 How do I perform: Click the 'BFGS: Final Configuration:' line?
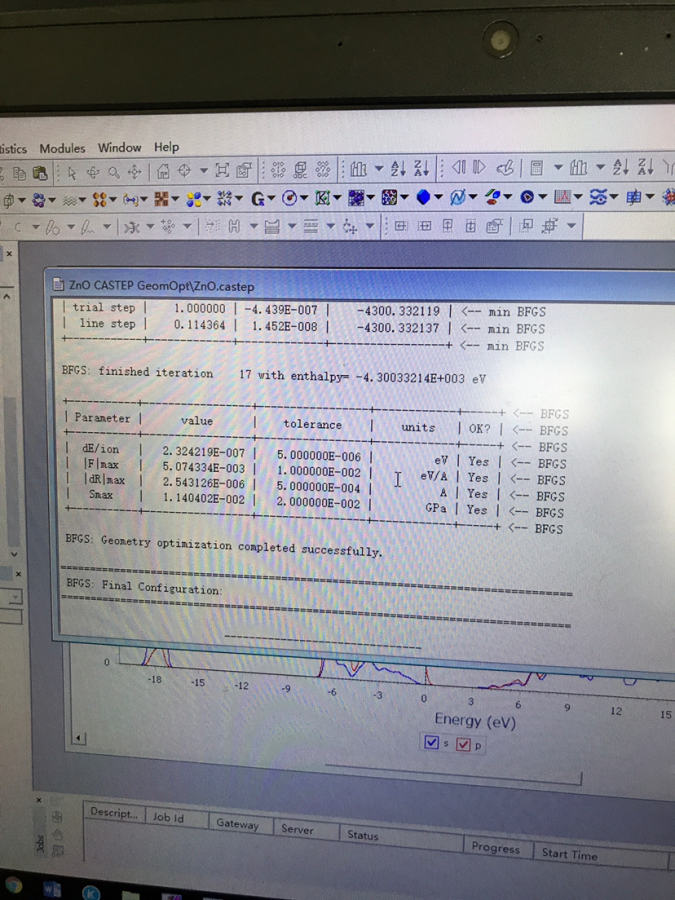[x=143, y=587]
